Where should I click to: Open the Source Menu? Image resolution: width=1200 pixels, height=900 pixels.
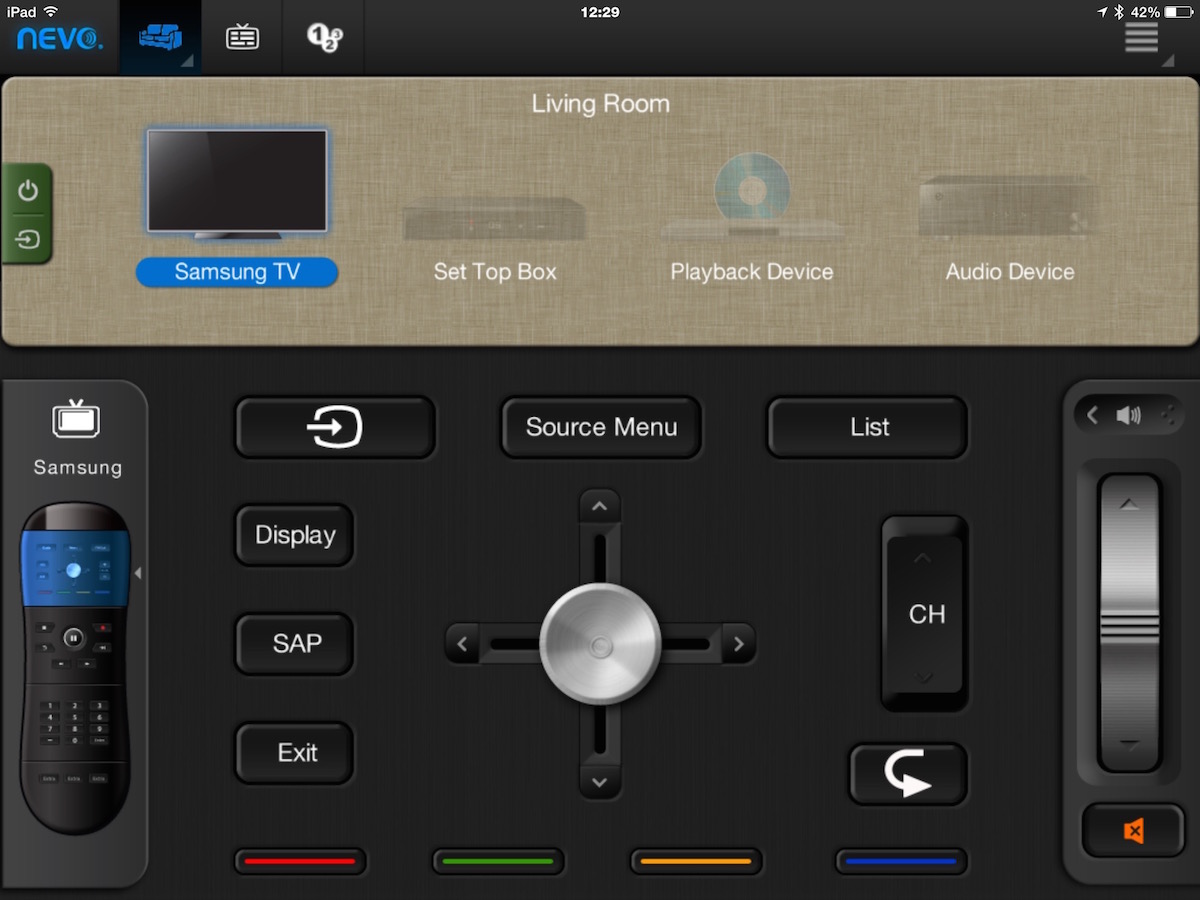(601, 427)
